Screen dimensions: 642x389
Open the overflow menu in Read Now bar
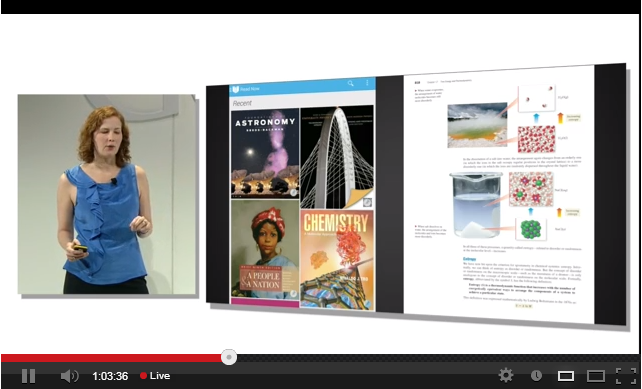point(367,83)
